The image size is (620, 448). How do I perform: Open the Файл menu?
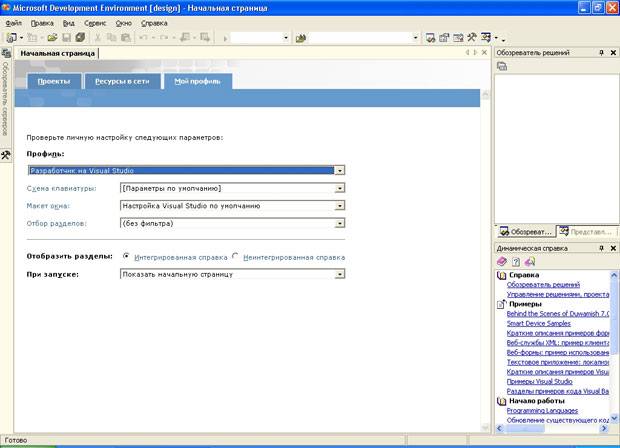[x=13, y=23]
